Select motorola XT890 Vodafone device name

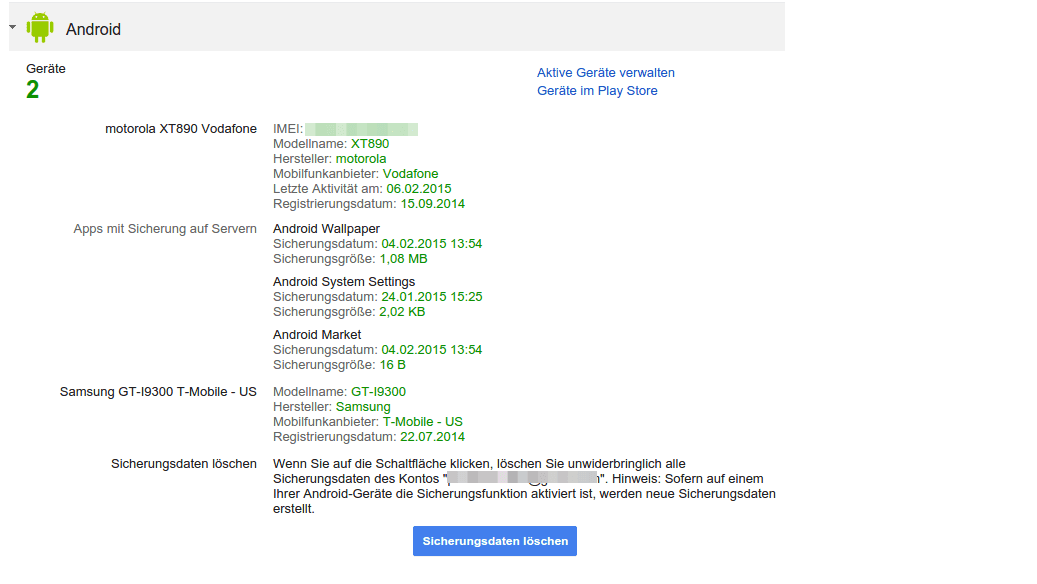pyautogui.click(x=181, y=129)
